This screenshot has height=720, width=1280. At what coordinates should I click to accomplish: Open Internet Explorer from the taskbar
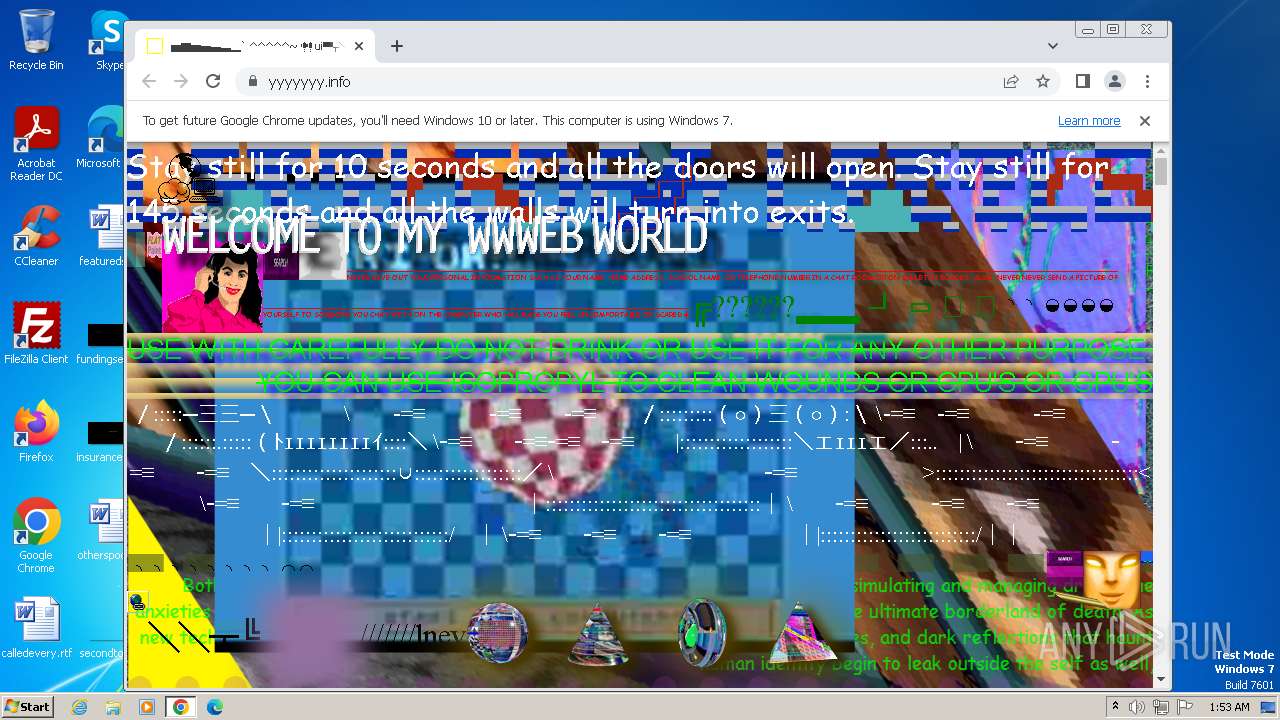pyautogui.click(x=80, y=707)
